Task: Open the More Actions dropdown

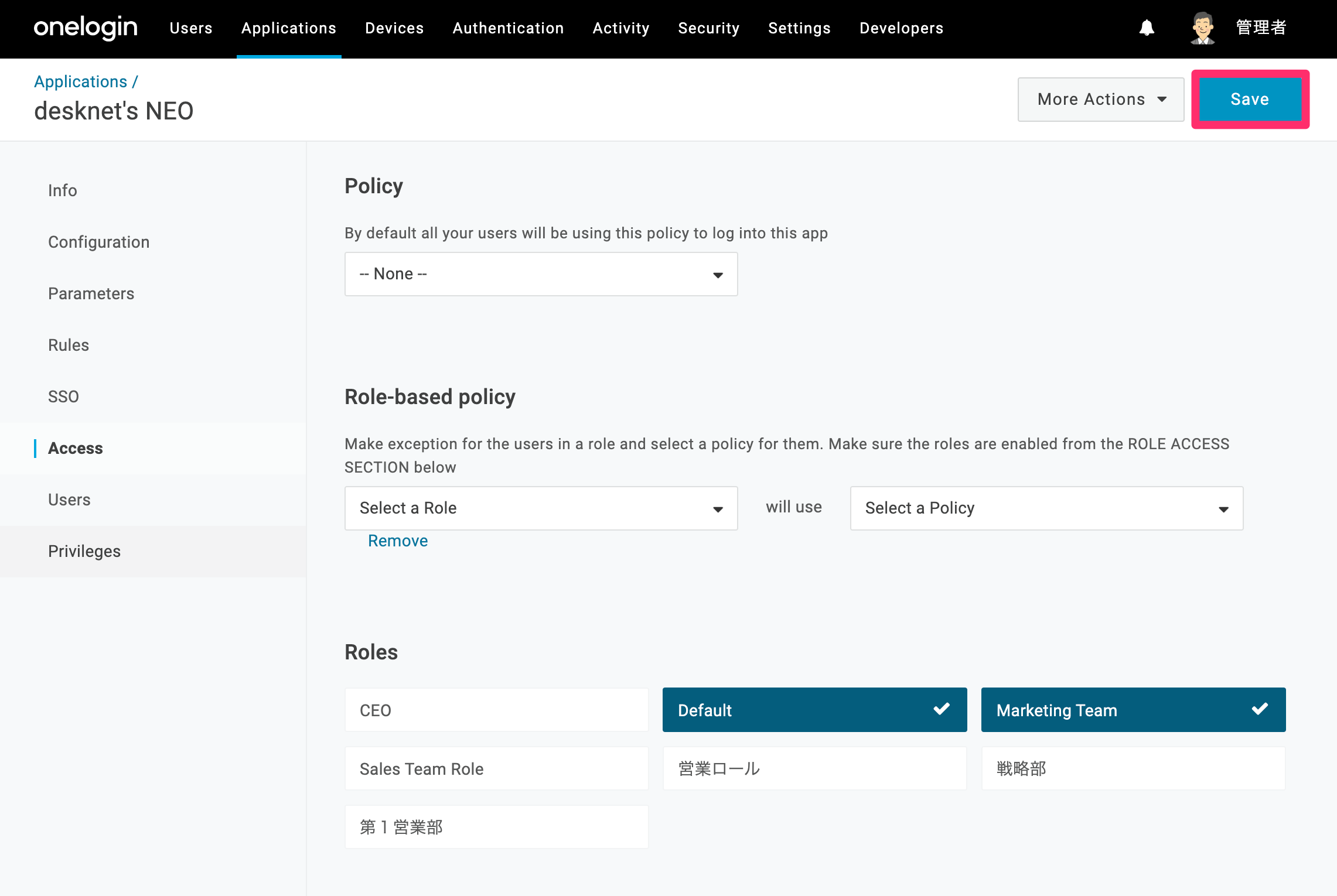Action: tap(1101, 100)
